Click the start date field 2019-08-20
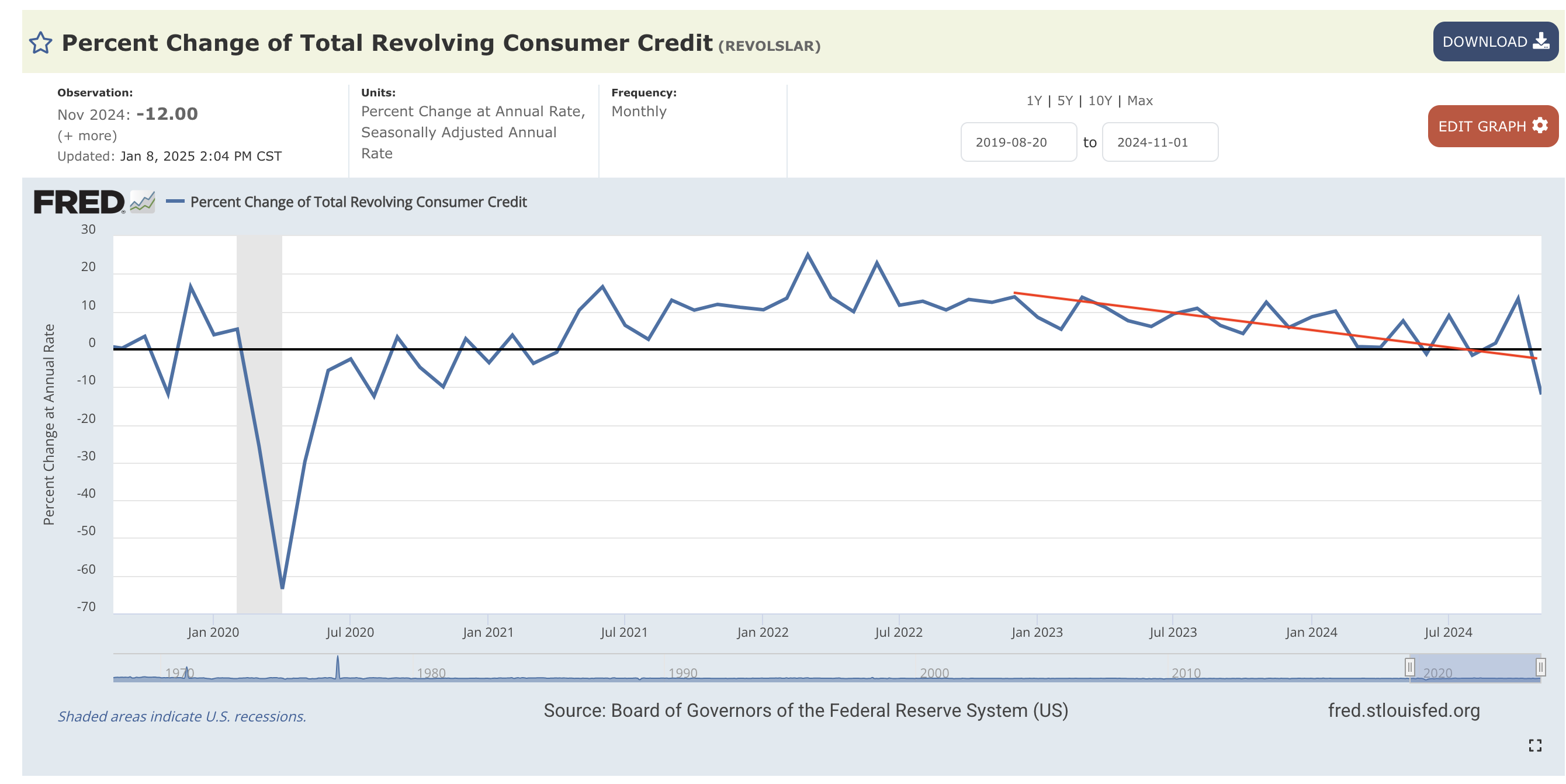This screenshot has width=1566, height=784. pos(1018,142)
